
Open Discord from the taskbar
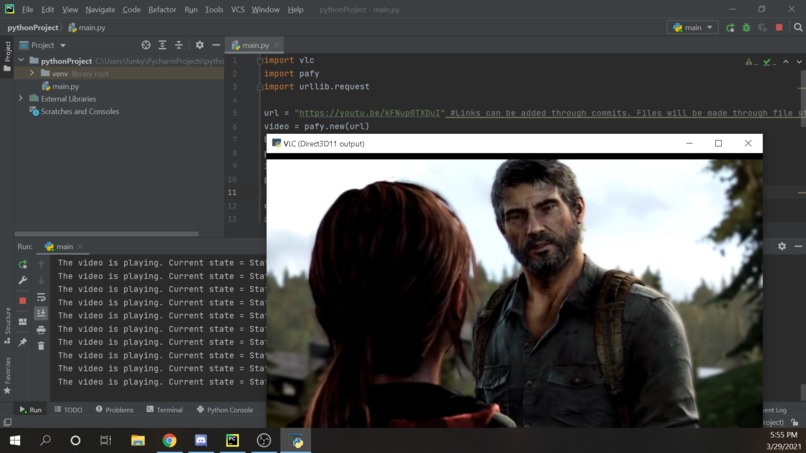coord(201,441)
